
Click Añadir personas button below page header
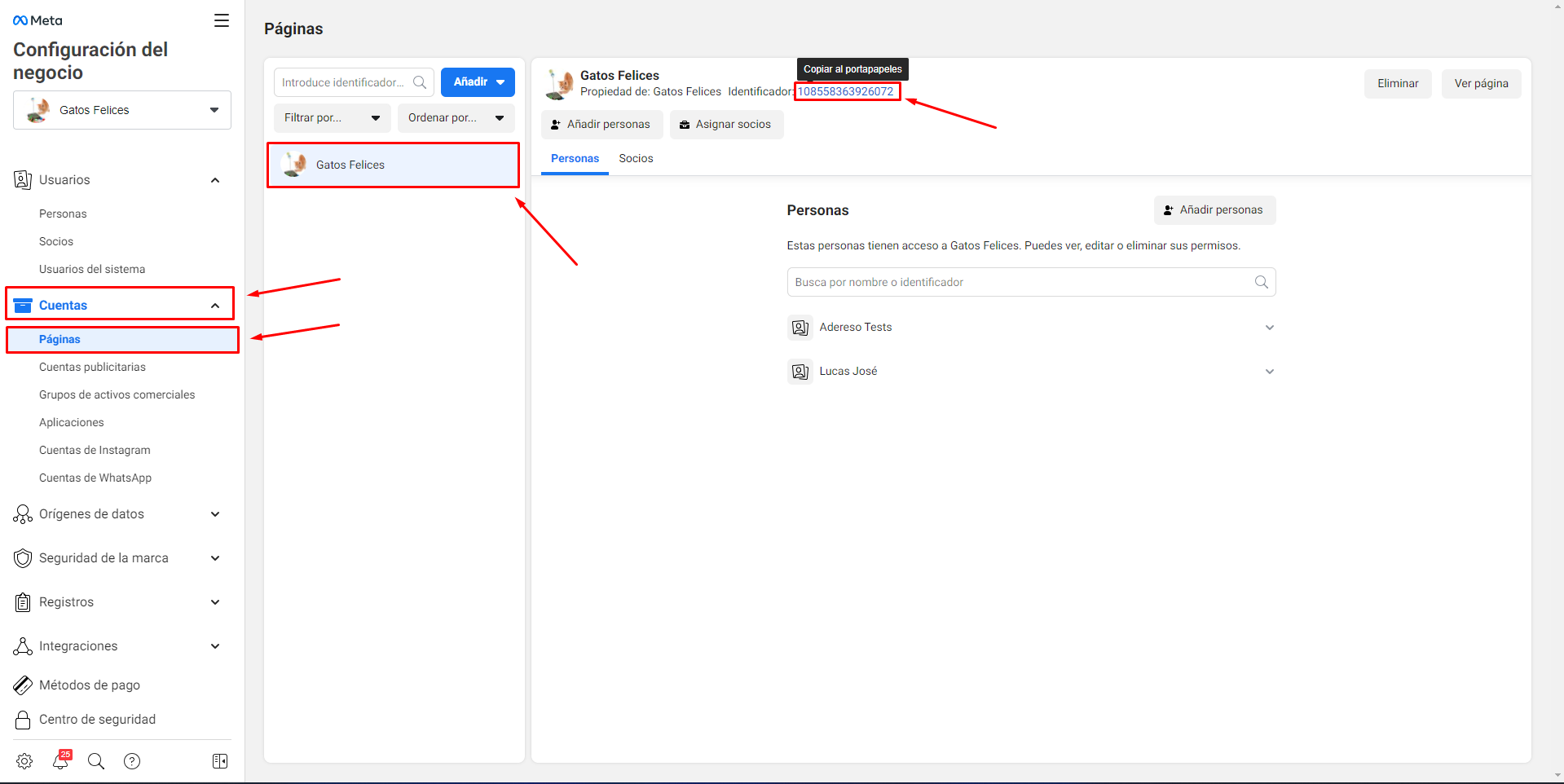[x=601, y=125]
